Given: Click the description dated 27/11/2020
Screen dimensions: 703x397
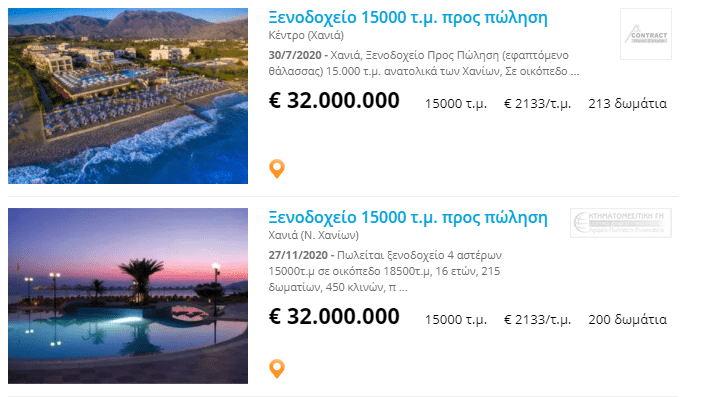Looking at the screenshot, I should point(385,271).
